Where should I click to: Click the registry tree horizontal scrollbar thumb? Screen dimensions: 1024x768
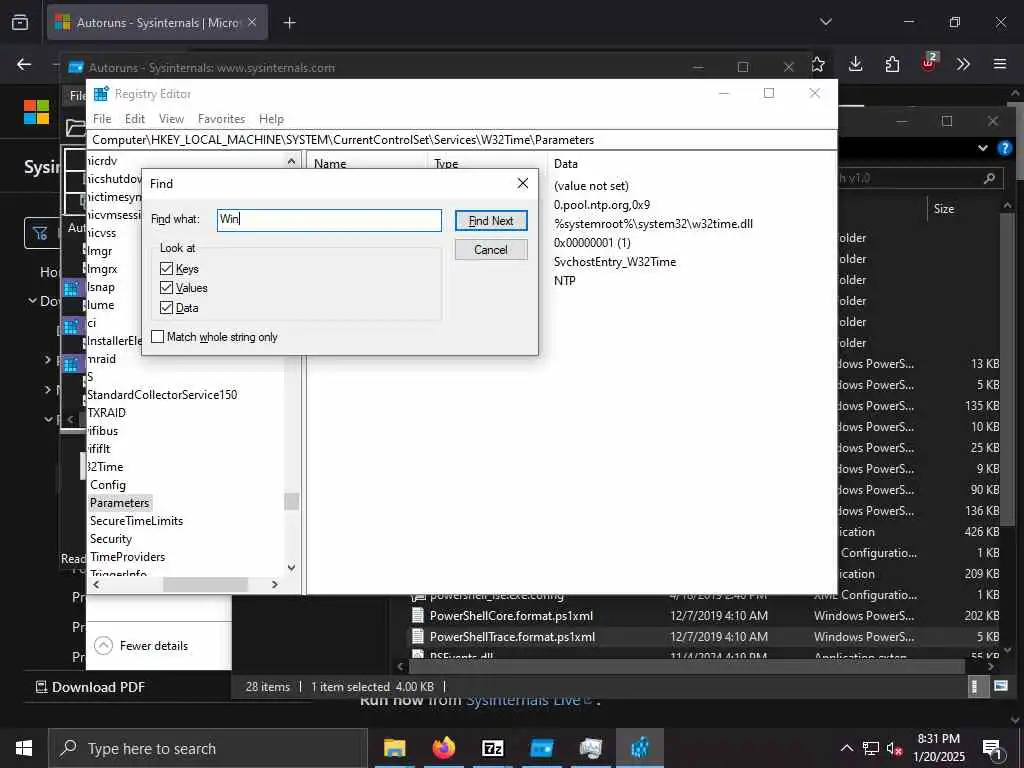click(205, 584)
